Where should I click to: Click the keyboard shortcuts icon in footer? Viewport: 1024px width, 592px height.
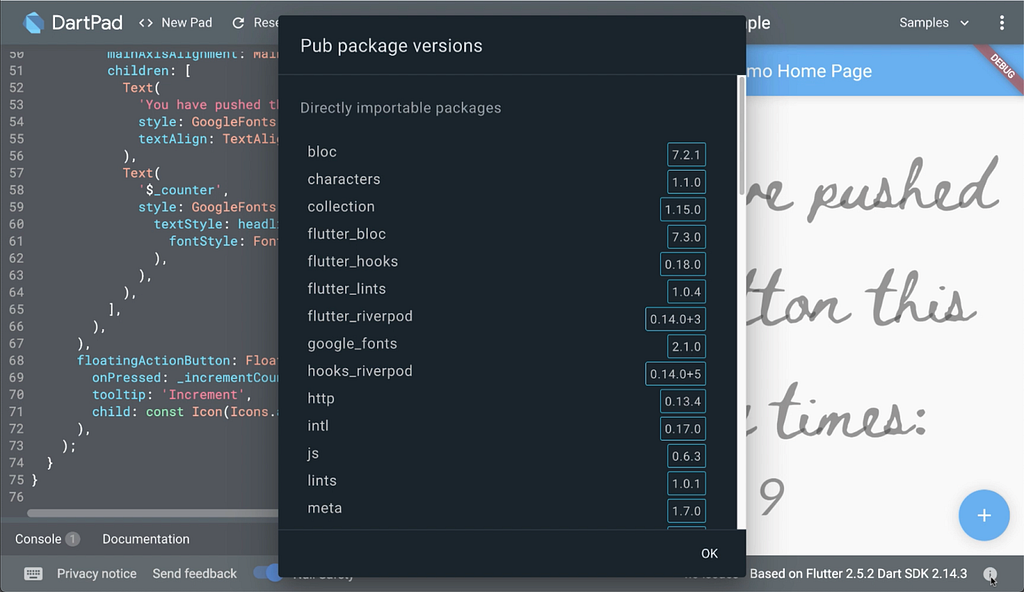tap(33, 574)
